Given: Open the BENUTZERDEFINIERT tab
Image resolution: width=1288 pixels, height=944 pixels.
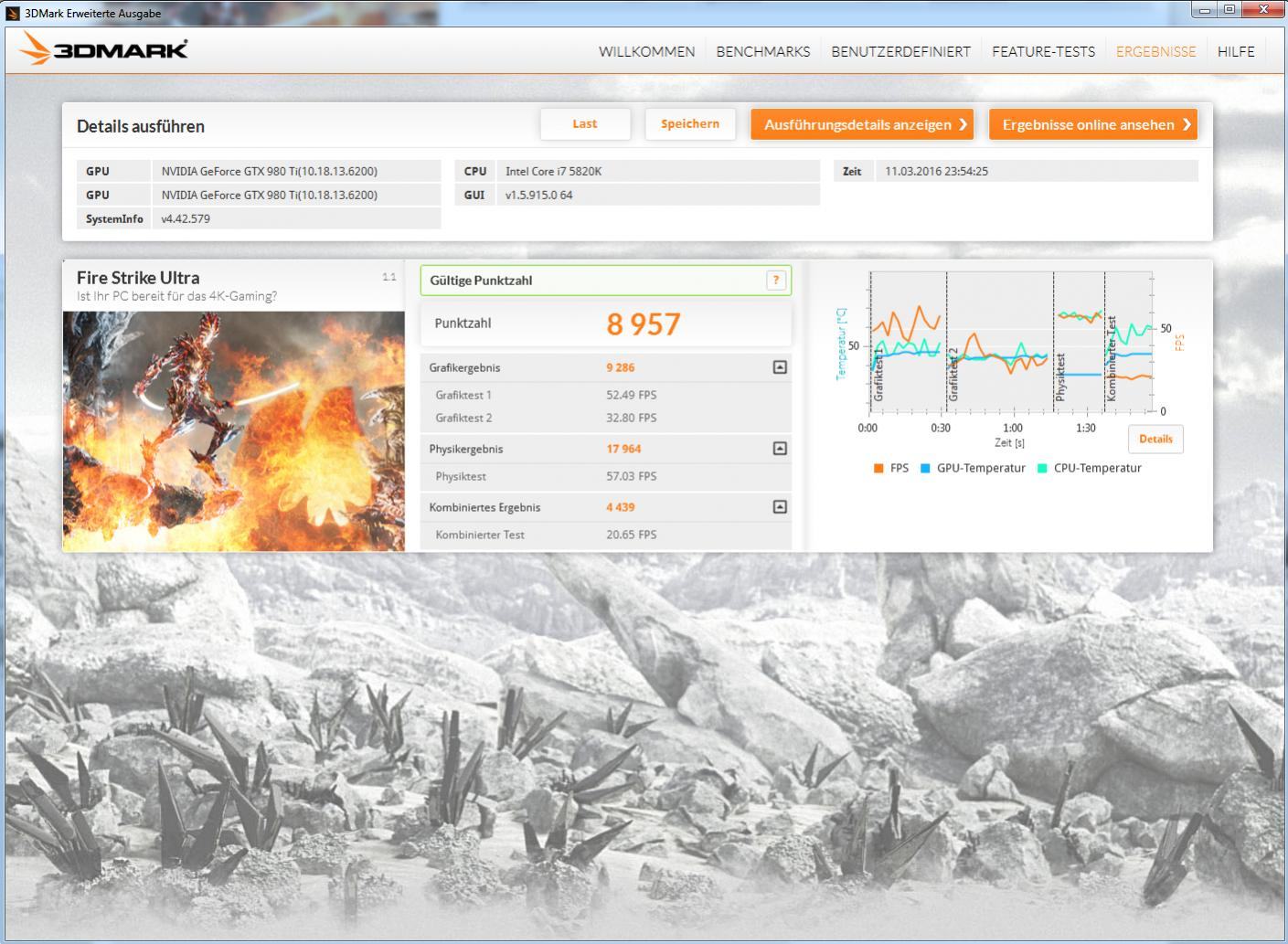Looking at the screenshot, I should [900, 51].
